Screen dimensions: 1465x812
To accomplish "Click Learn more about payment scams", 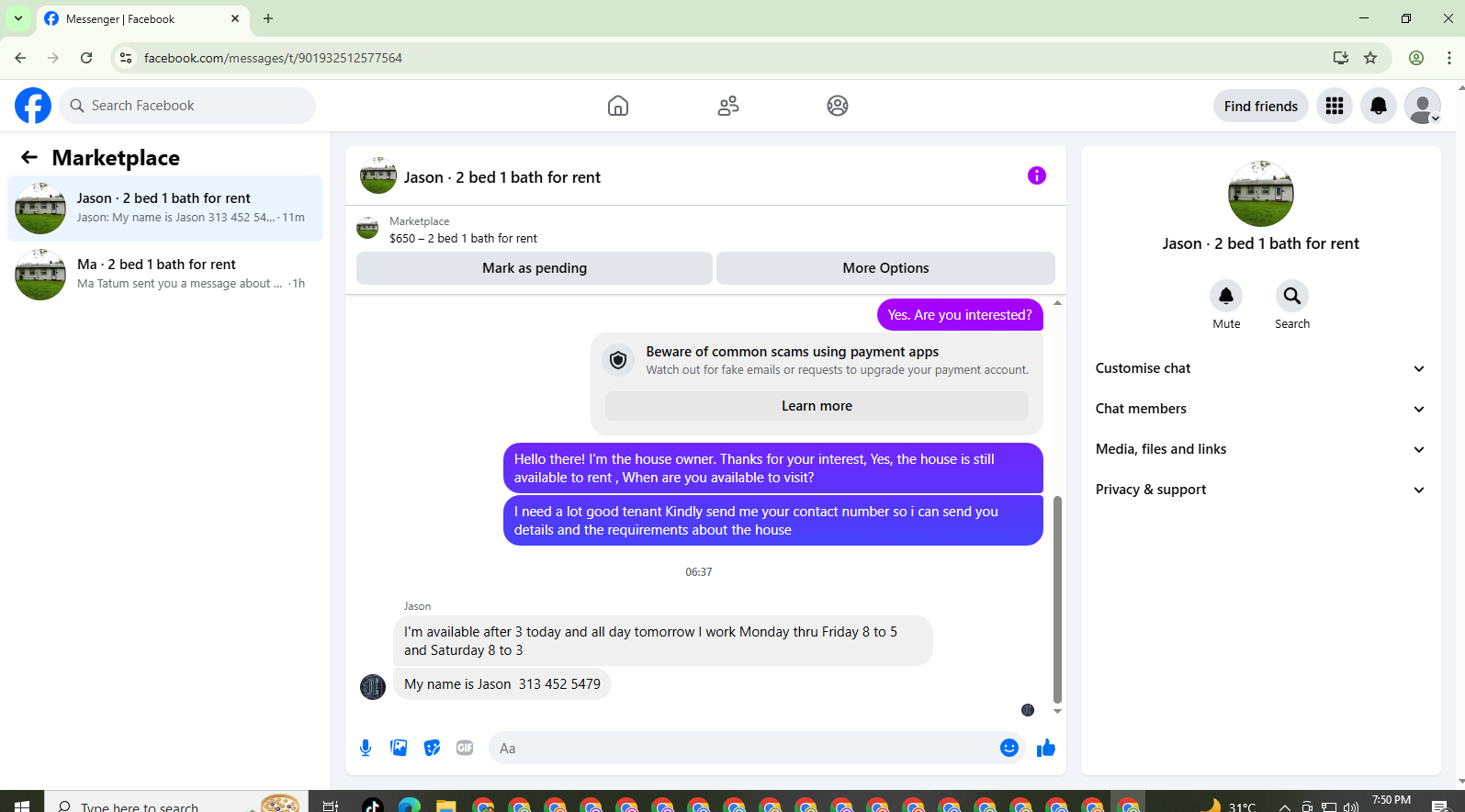I will tap(817, 406).
